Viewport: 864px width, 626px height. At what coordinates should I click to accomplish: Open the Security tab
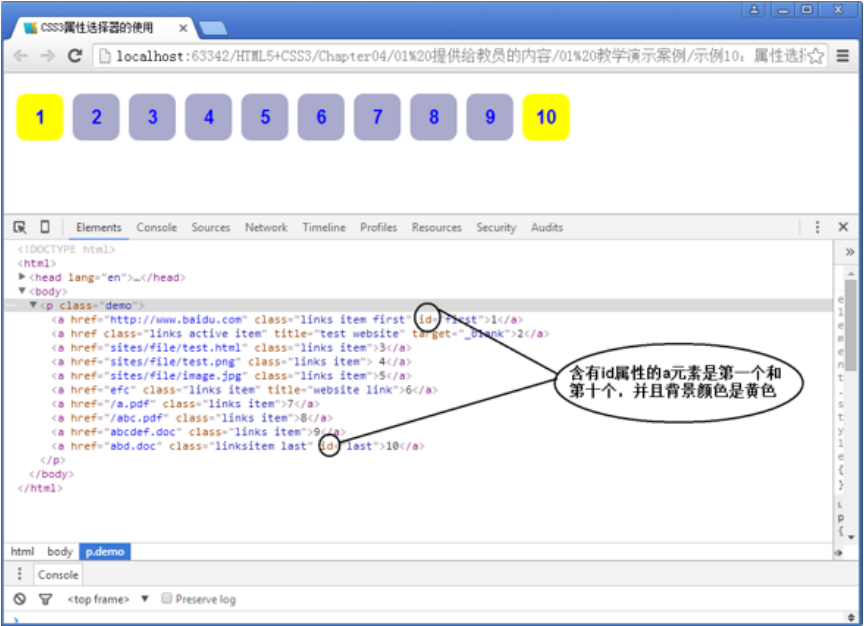(496, 228)
